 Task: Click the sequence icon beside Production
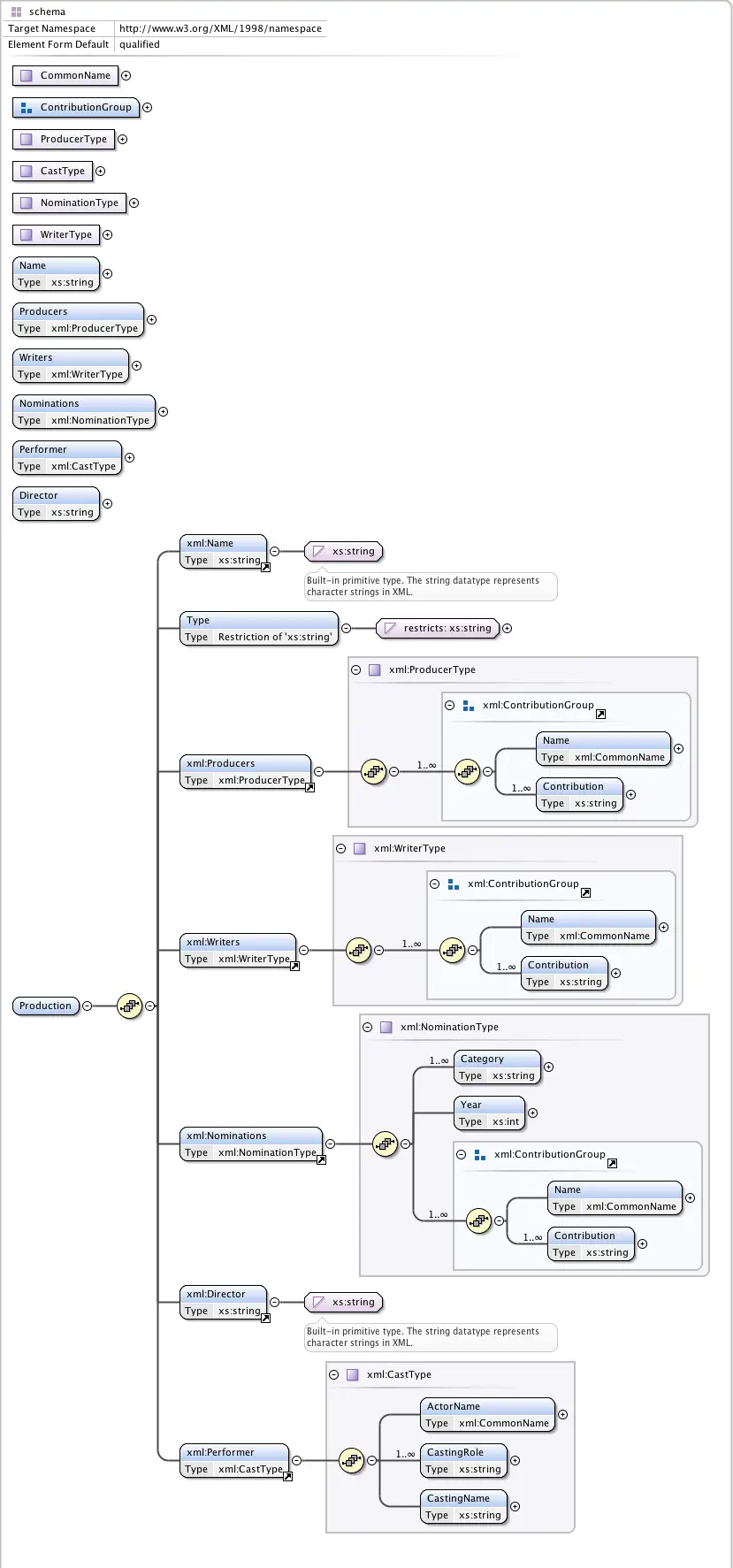pyautogui.click(x=129, y=1006)
